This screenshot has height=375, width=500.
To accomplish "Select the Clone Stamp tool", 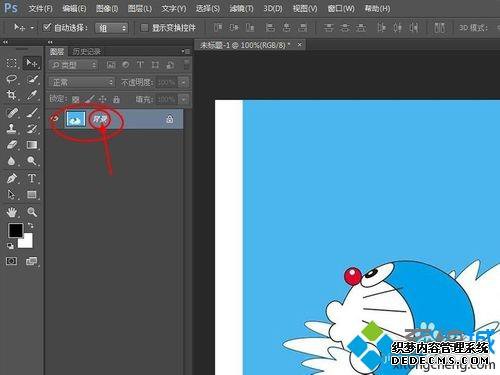I will 12,128.
